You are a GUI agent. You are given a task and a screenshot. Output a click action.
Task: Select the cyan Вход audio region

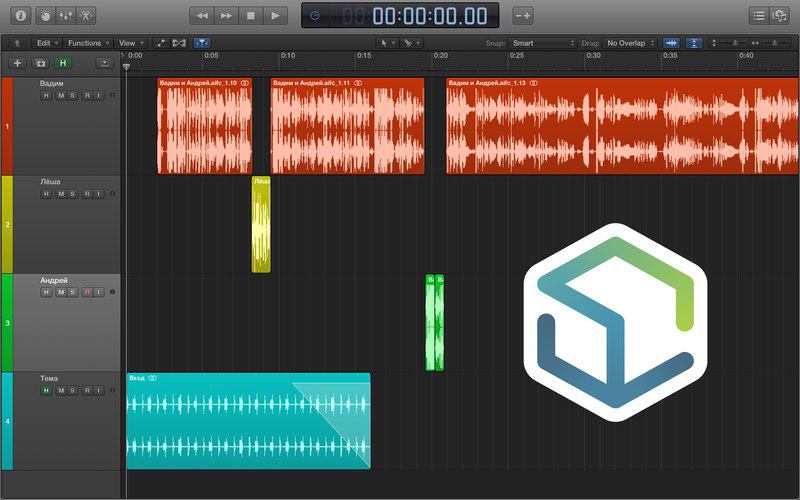(248, 421)
